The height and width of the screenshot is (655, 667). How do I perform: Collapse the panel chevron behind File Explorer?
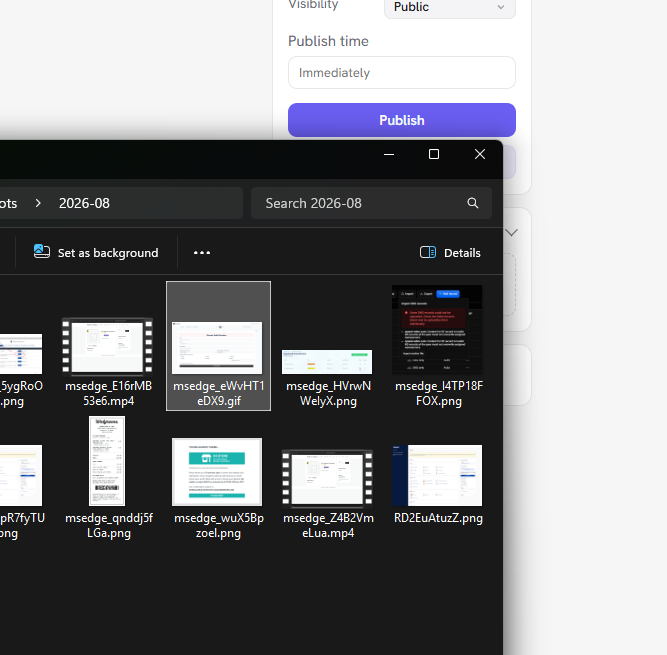(x=512, y=233)
